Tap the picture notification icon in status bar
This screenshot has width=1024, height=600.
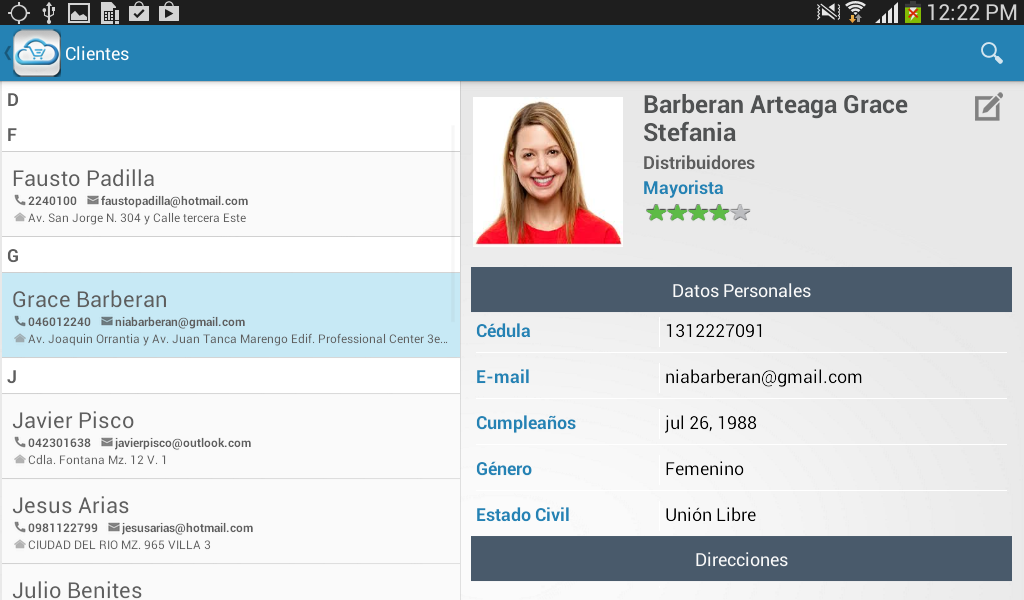(x=79, y=12)
